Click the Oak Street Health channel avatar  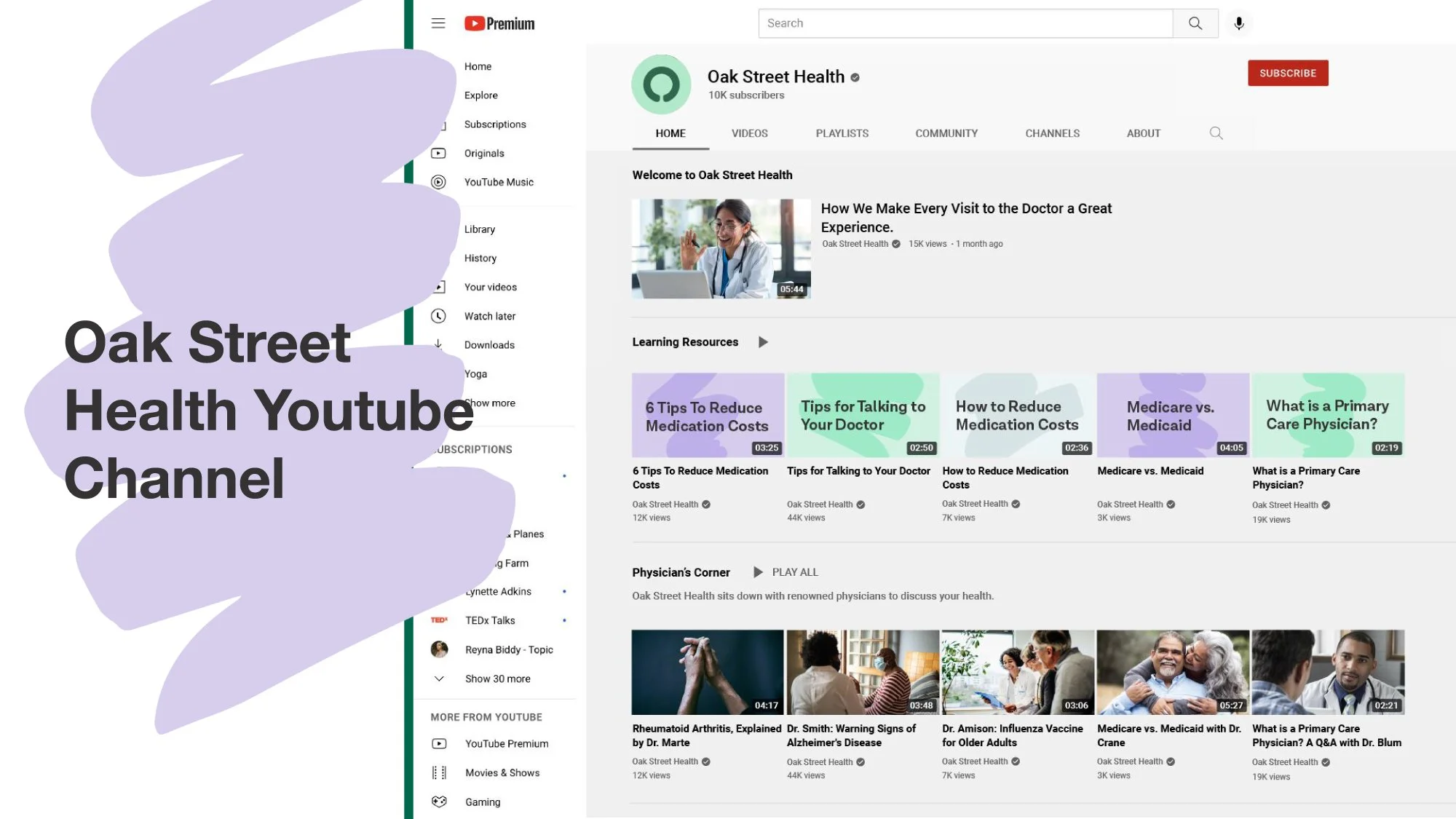[x=661, y=84]
